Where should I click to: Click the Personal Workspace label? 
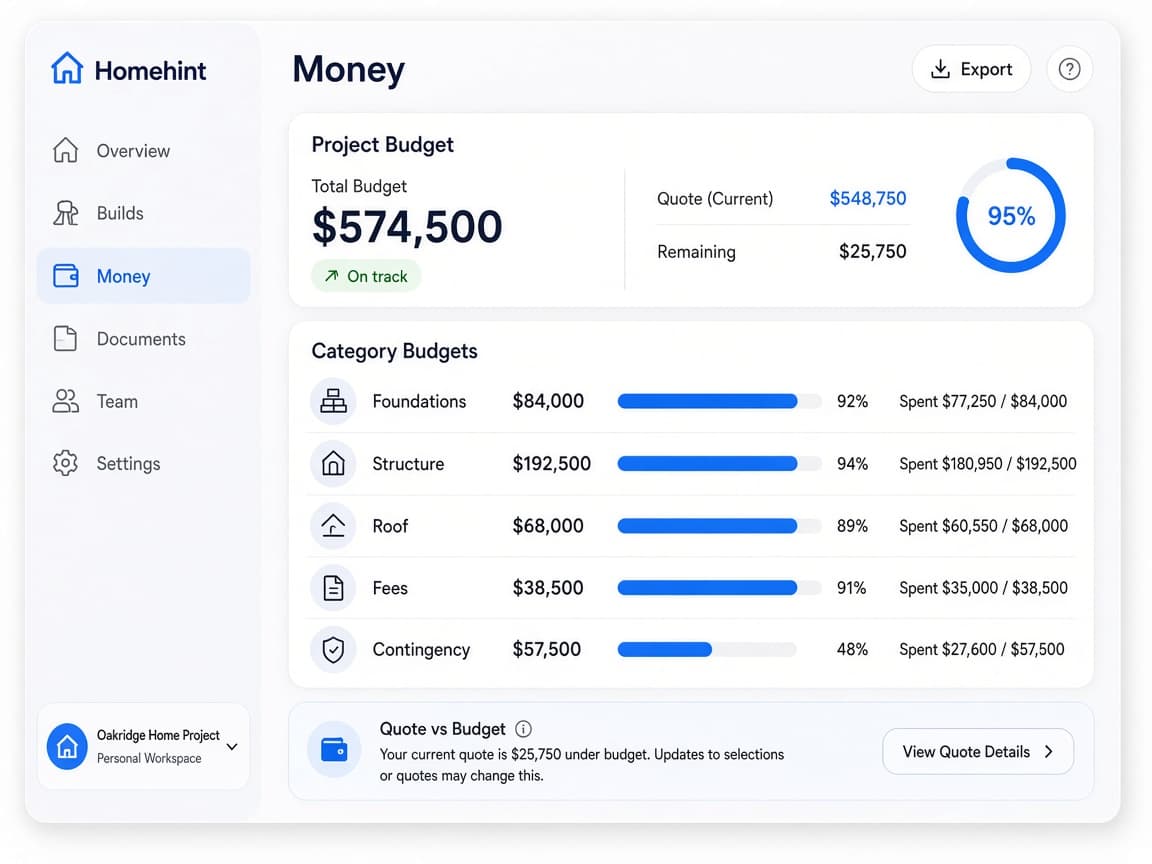pyautogui.click(x=149, y=758)
